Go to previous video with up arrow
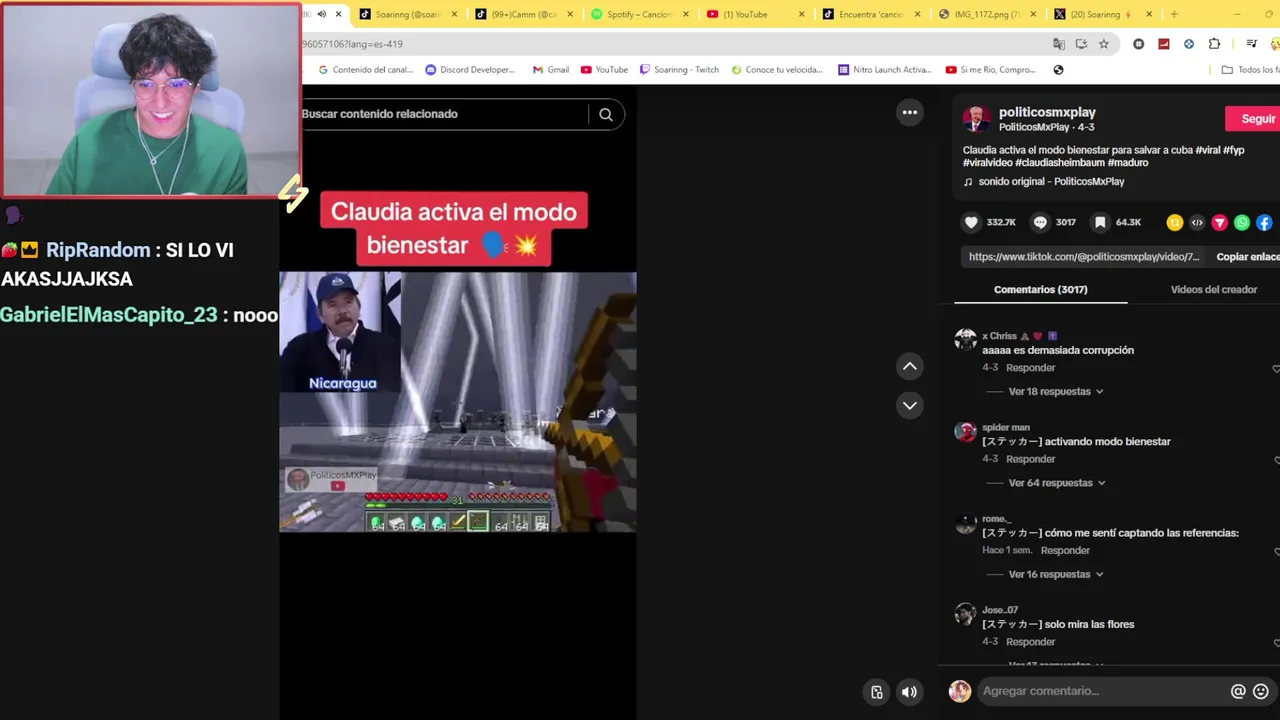This screenshot has width=1280, height=720. point(910,366)
